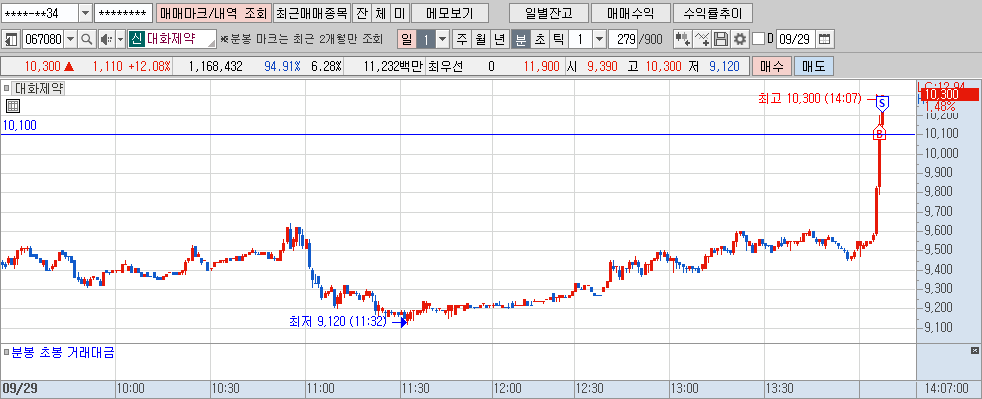Click the speaker sound icon
This screenshot has width=982, height=399.
tap(106, 39)
